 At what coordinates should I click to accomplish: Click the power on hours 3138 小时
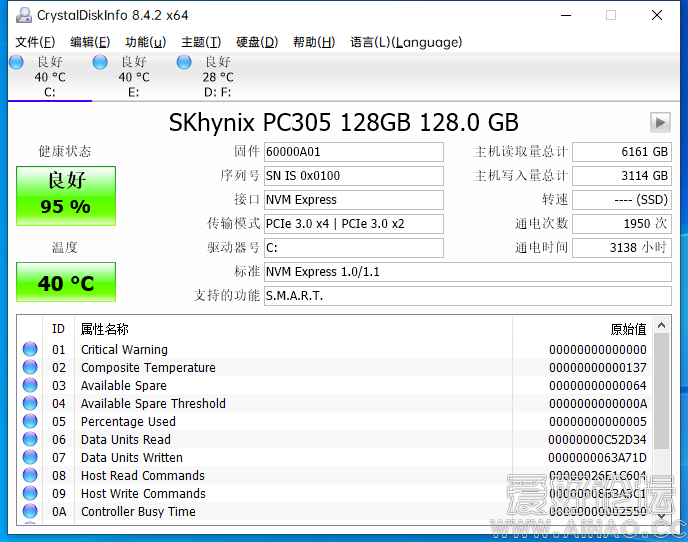click(x=622, y=248)
